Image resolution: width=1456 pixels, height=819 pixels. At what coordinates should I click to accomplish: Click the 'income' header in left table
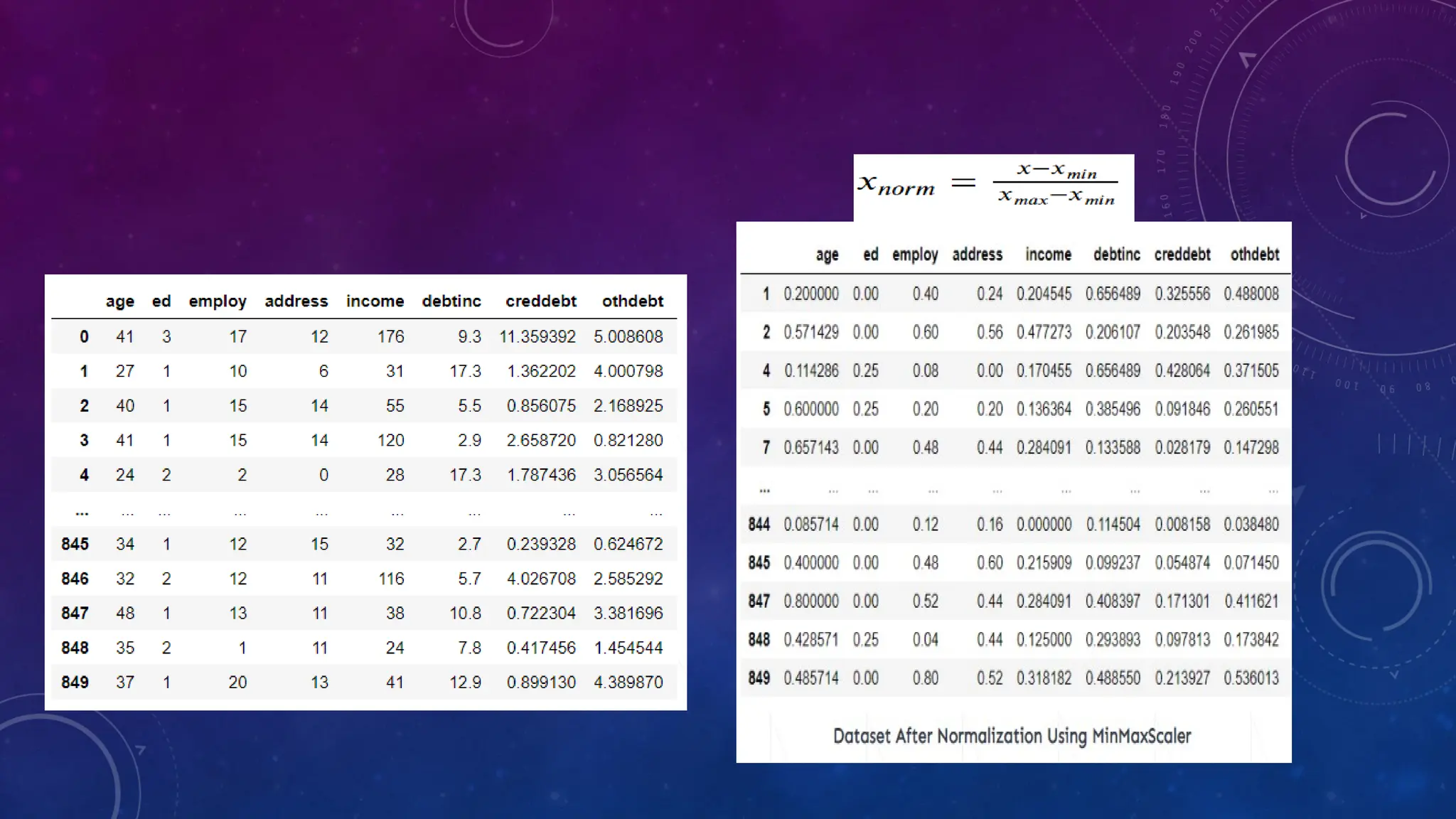375,301
